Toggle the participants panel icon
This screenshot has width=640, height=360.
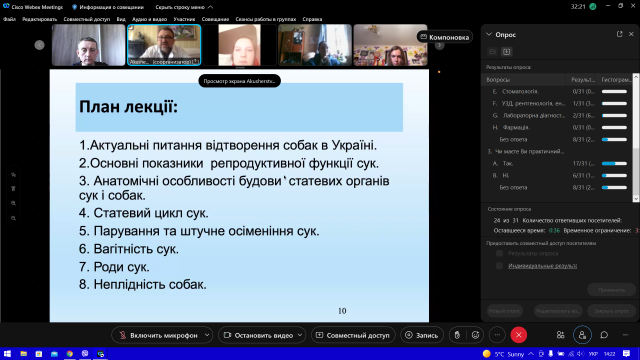pyautogui.click(x=582, y=335)
